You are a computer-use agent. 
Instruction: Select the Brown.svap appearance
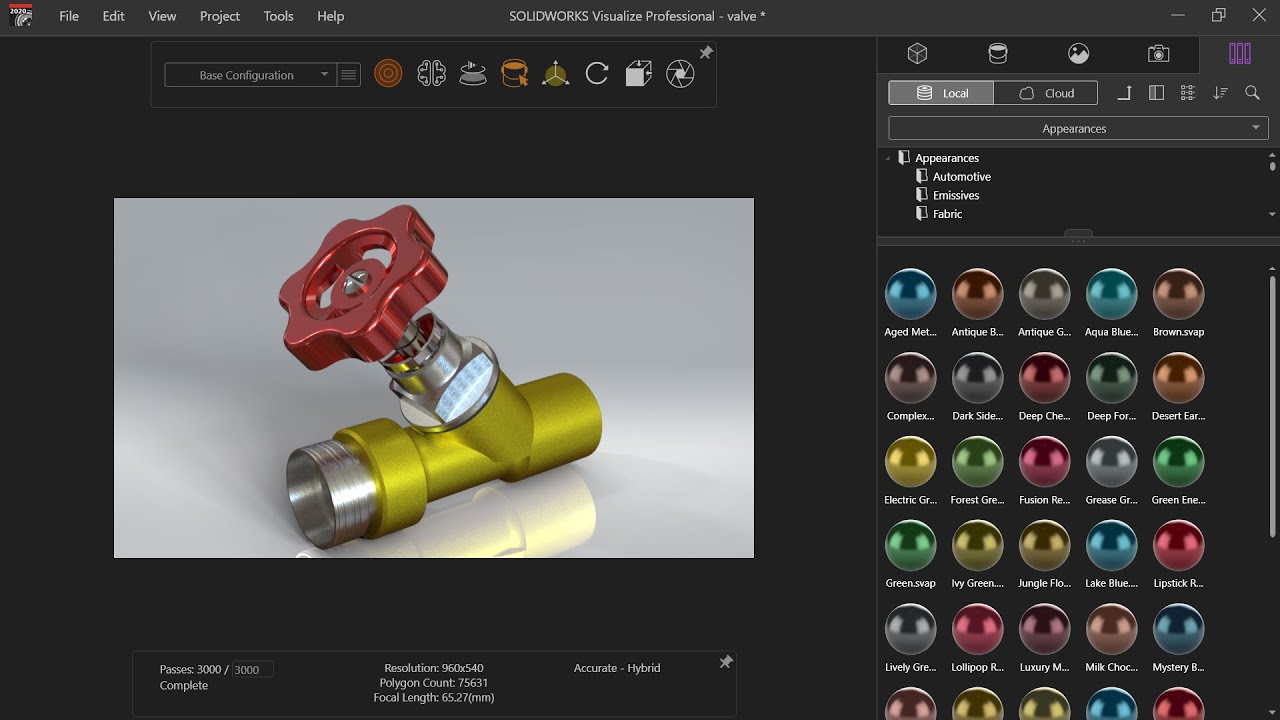(x=1178, y=303)
